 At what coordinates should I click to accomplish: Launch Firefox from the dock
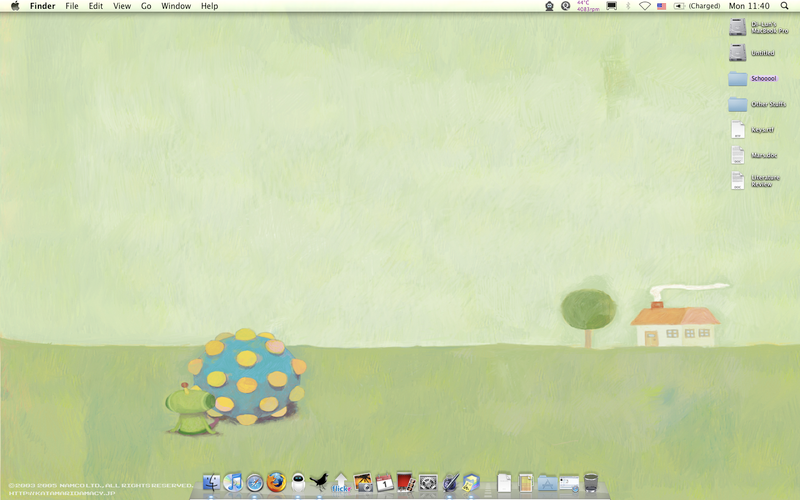coord(276,482)
